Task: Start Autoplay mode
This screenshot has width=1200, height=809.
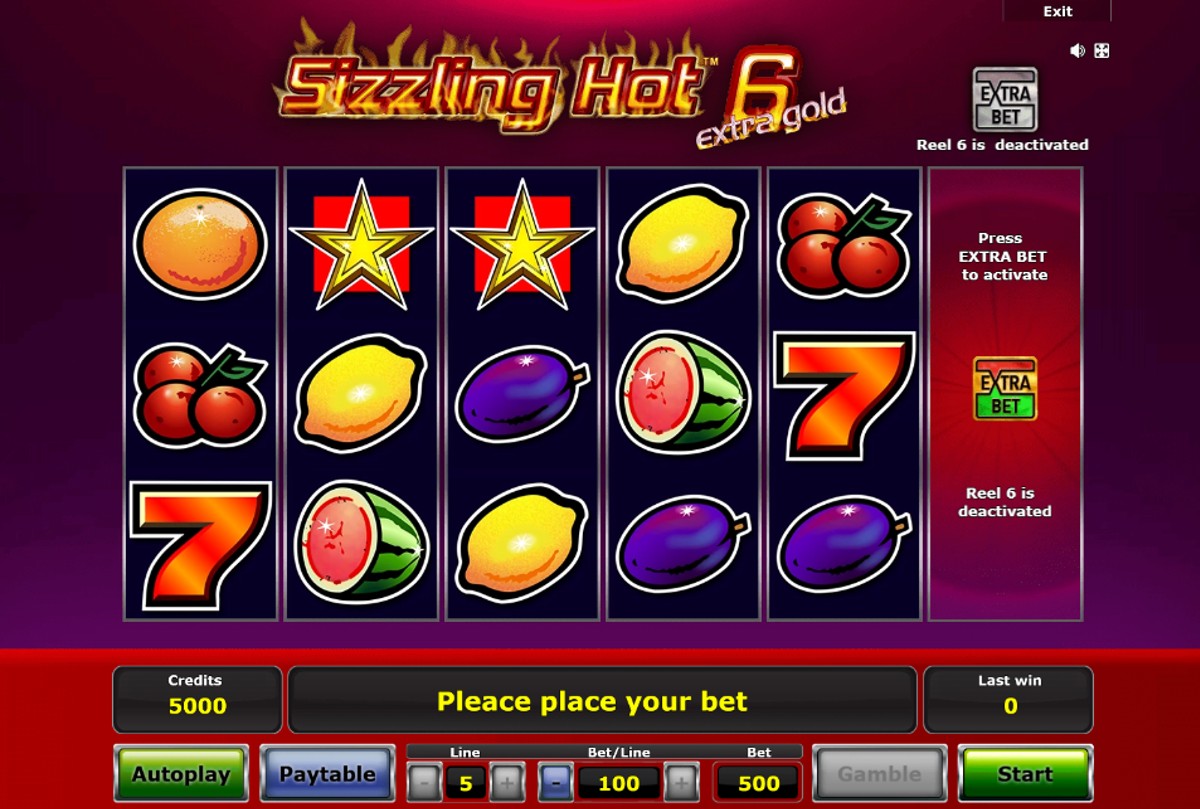Action: point(181,774)
